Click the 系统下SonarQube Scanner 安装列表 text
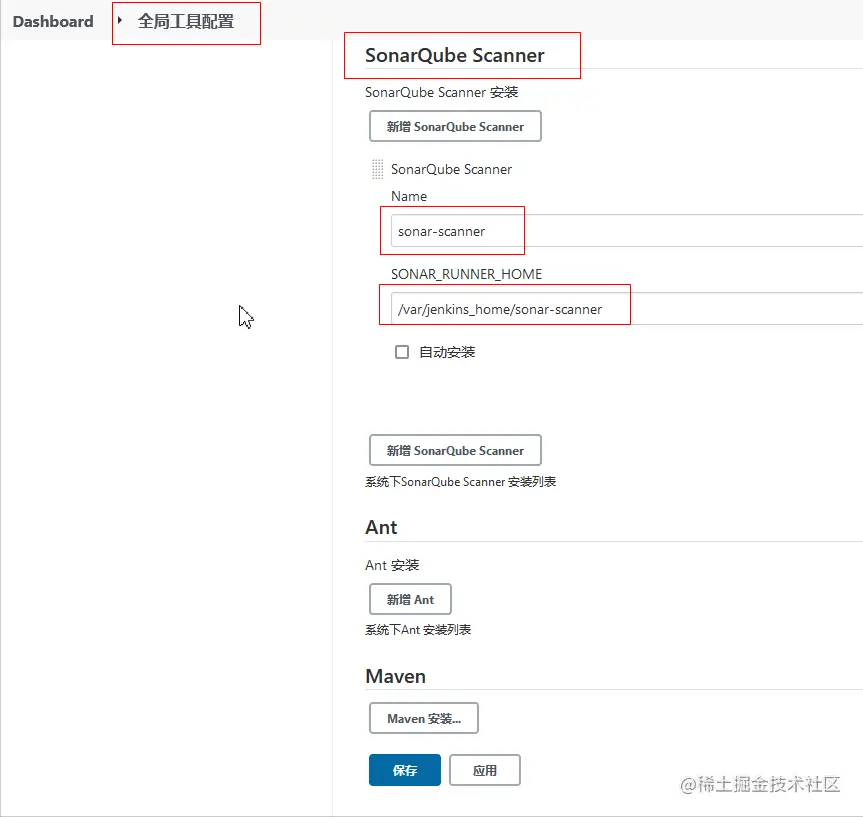 tap(460, 482)
